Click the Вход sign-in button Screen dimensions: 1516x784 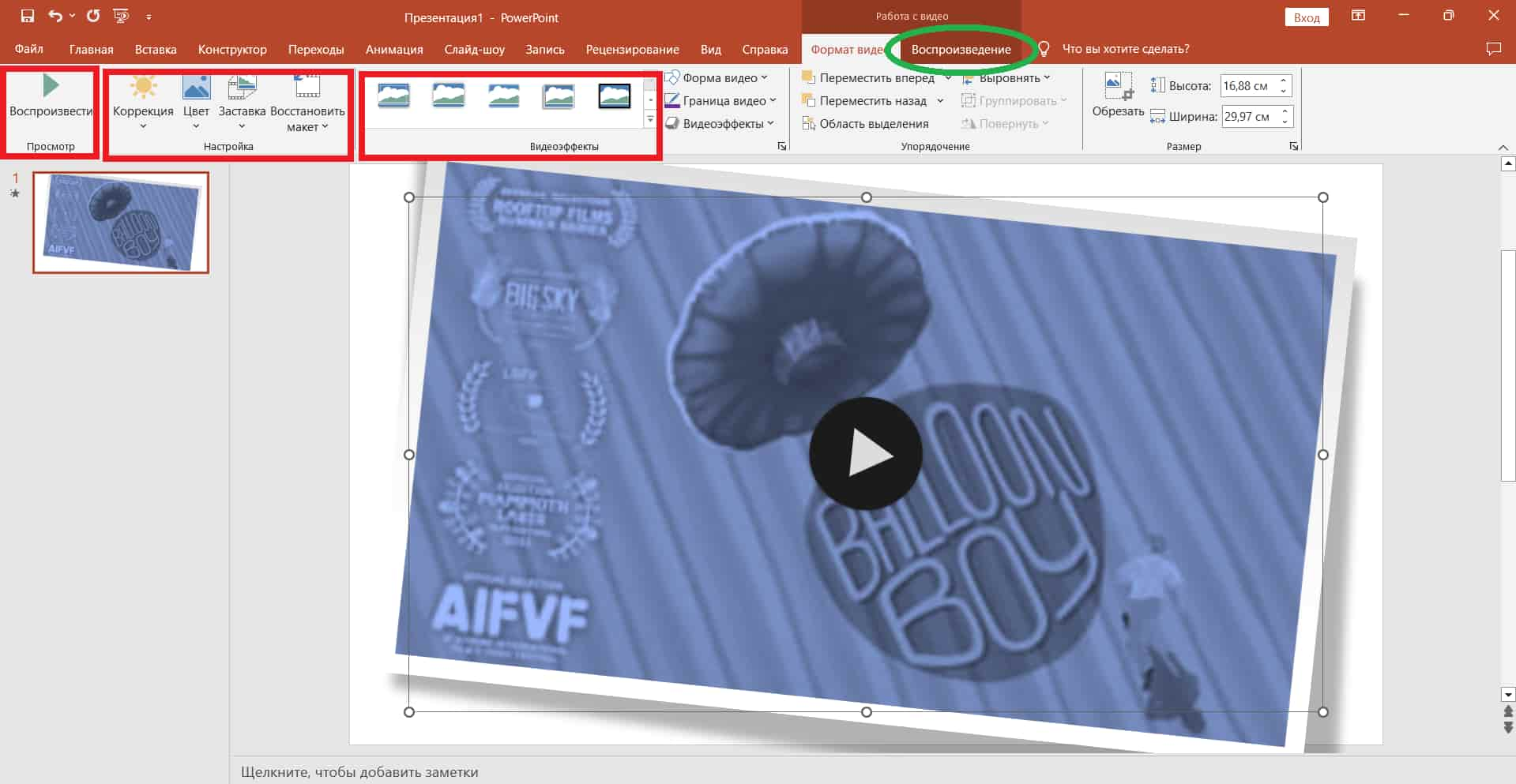[x=1307, y=17]
